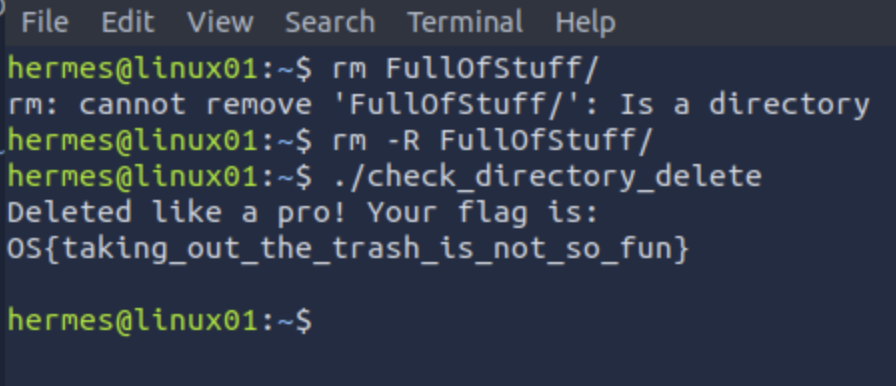Click hermes@linux01 on the check_directory_delete line
896x386 pixels.
coord(133,176)
